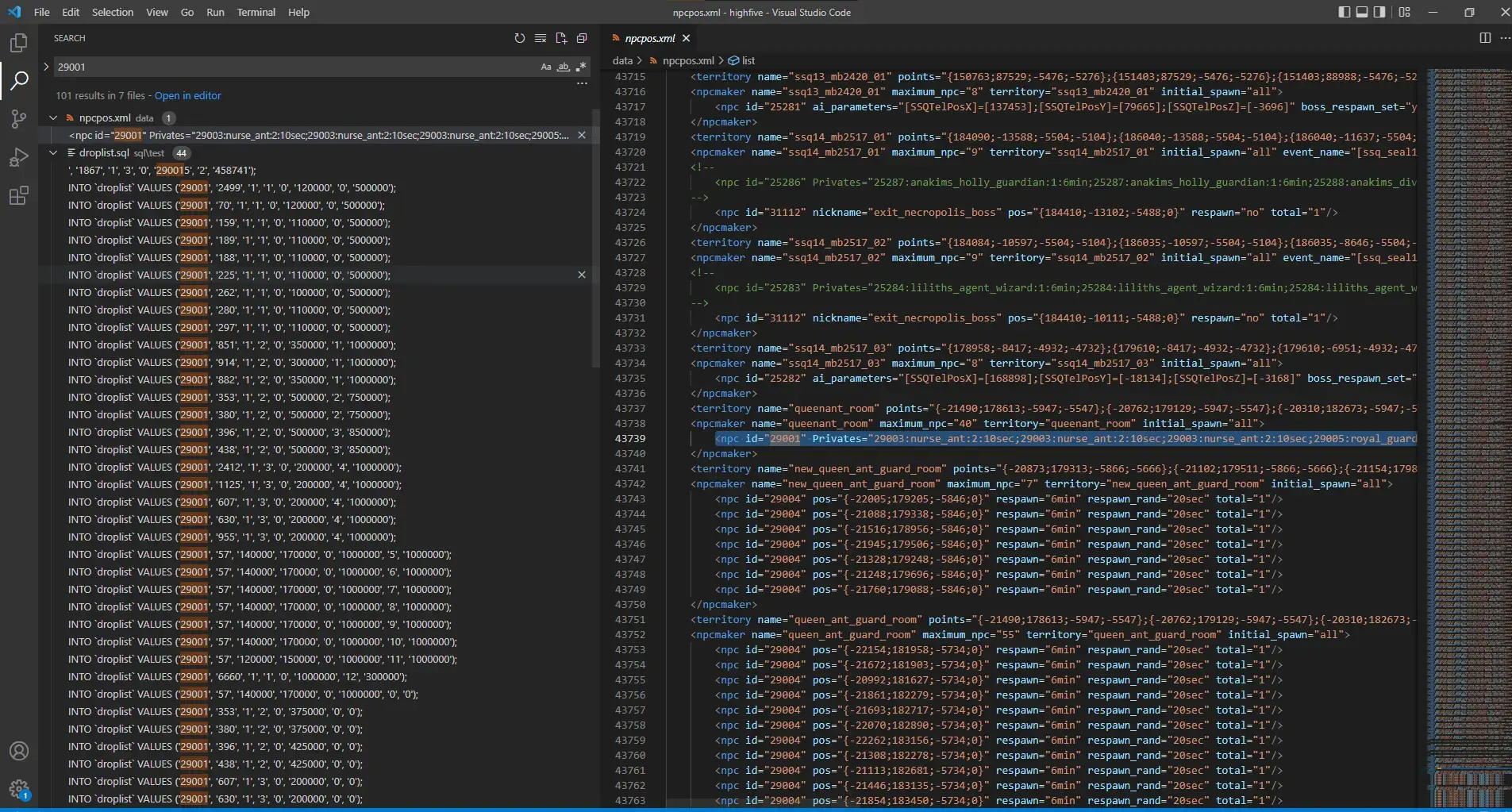Open search match with value '882'
This screenshot has height=812, width=1512.
[x=232, y=379]
